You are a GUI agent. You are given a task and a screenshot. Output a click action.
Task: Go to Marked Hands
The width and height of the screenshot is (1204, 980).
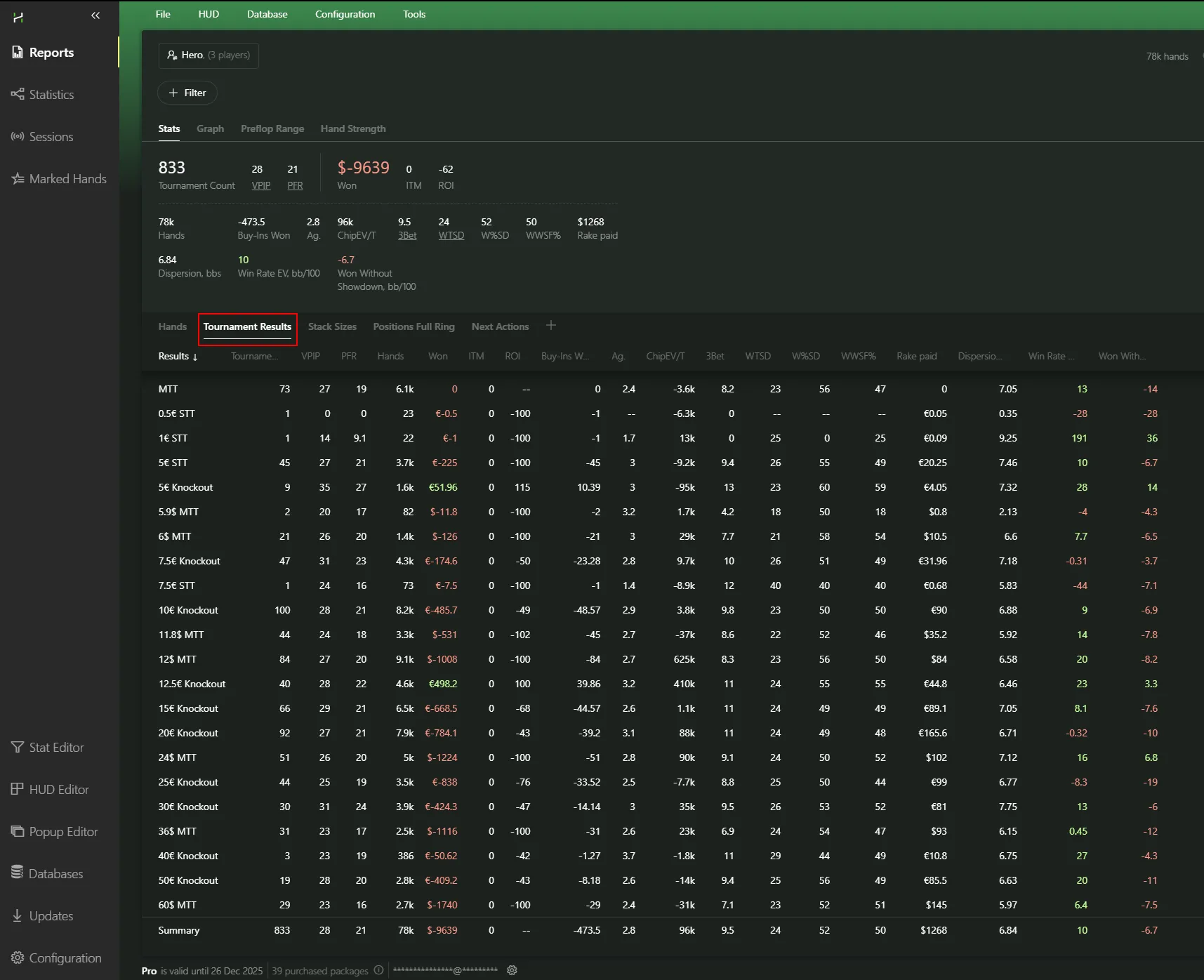pyautogui.click(x=67, y=179)
